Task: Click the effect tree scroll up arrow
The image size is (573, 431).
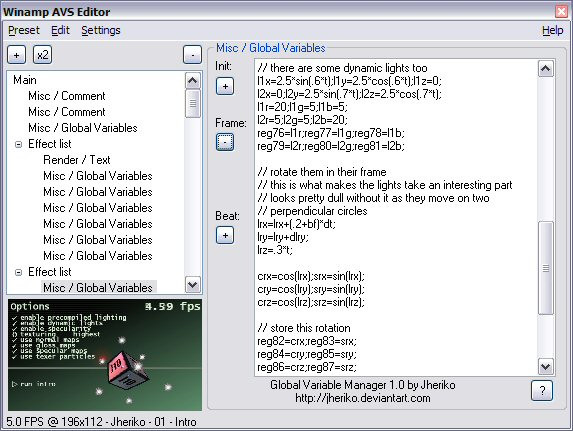Action: tap(193, 80)
